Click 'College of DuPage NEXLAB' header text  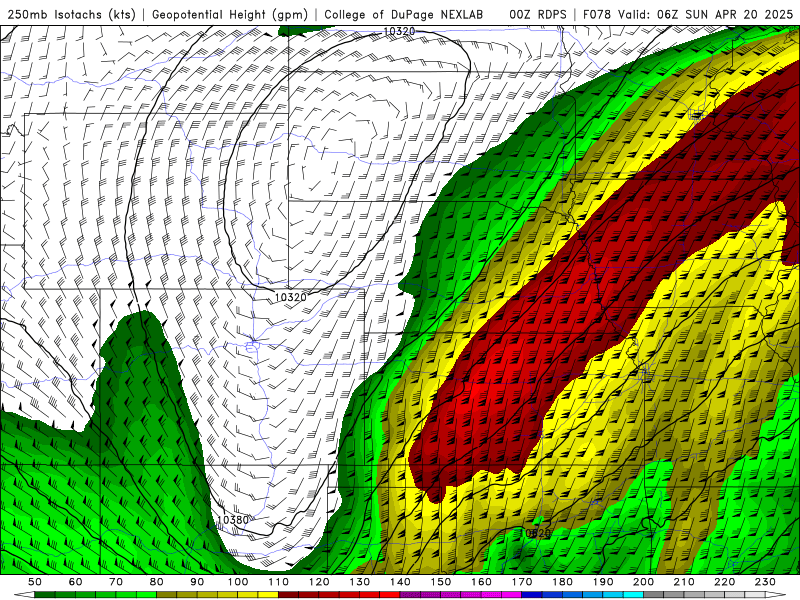403,14
